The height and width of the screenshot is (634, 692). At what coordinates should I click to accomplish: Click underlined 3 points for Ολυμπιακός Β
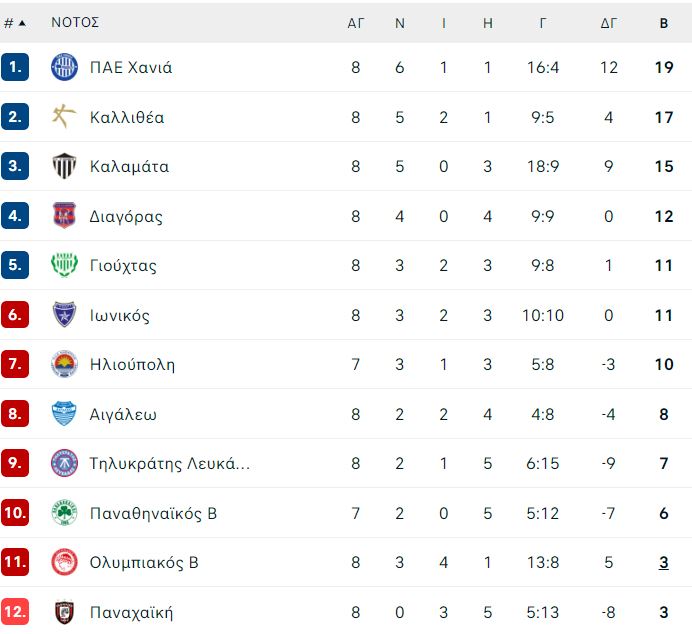point(664,563)
